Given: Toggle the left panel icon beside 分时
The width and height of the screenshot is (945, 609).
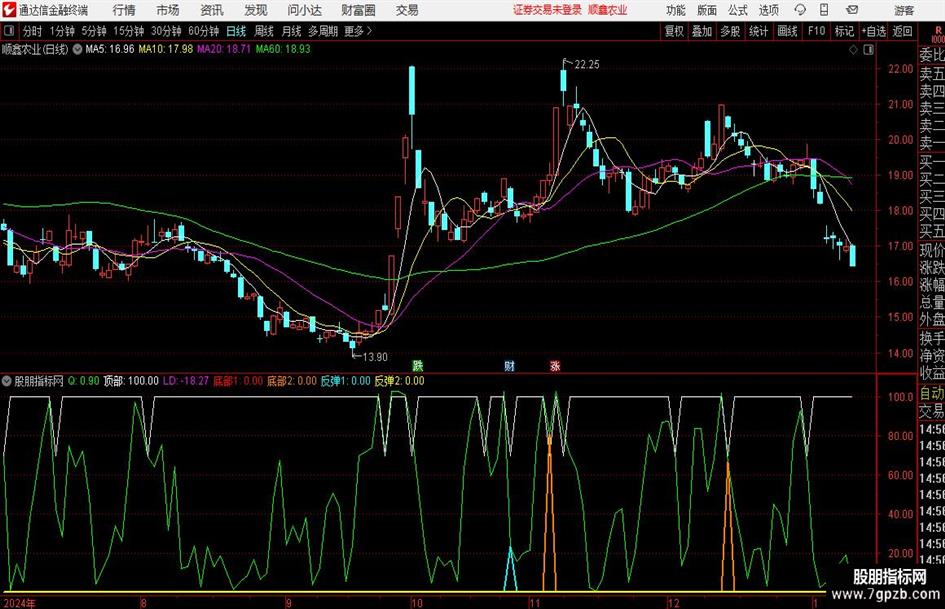Looking at the screenshot, I should click(9, 31).
